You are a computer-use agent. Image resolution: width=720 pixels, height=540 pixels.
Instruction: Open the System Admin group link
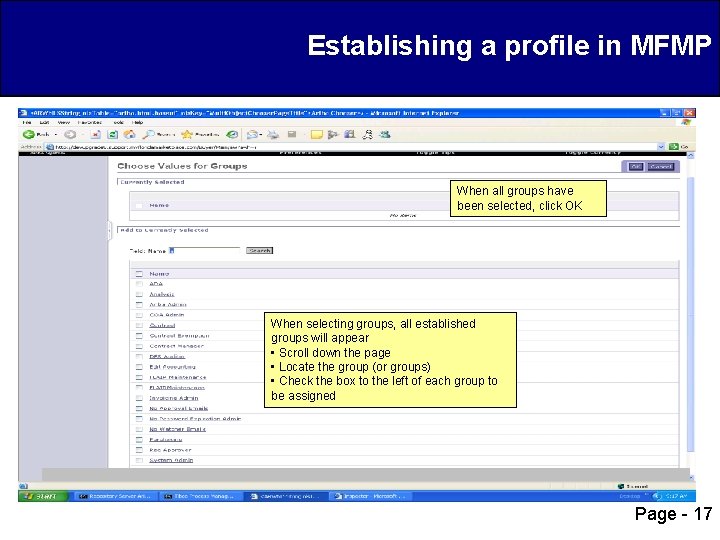pyautogui.click(x=171, y=460)
